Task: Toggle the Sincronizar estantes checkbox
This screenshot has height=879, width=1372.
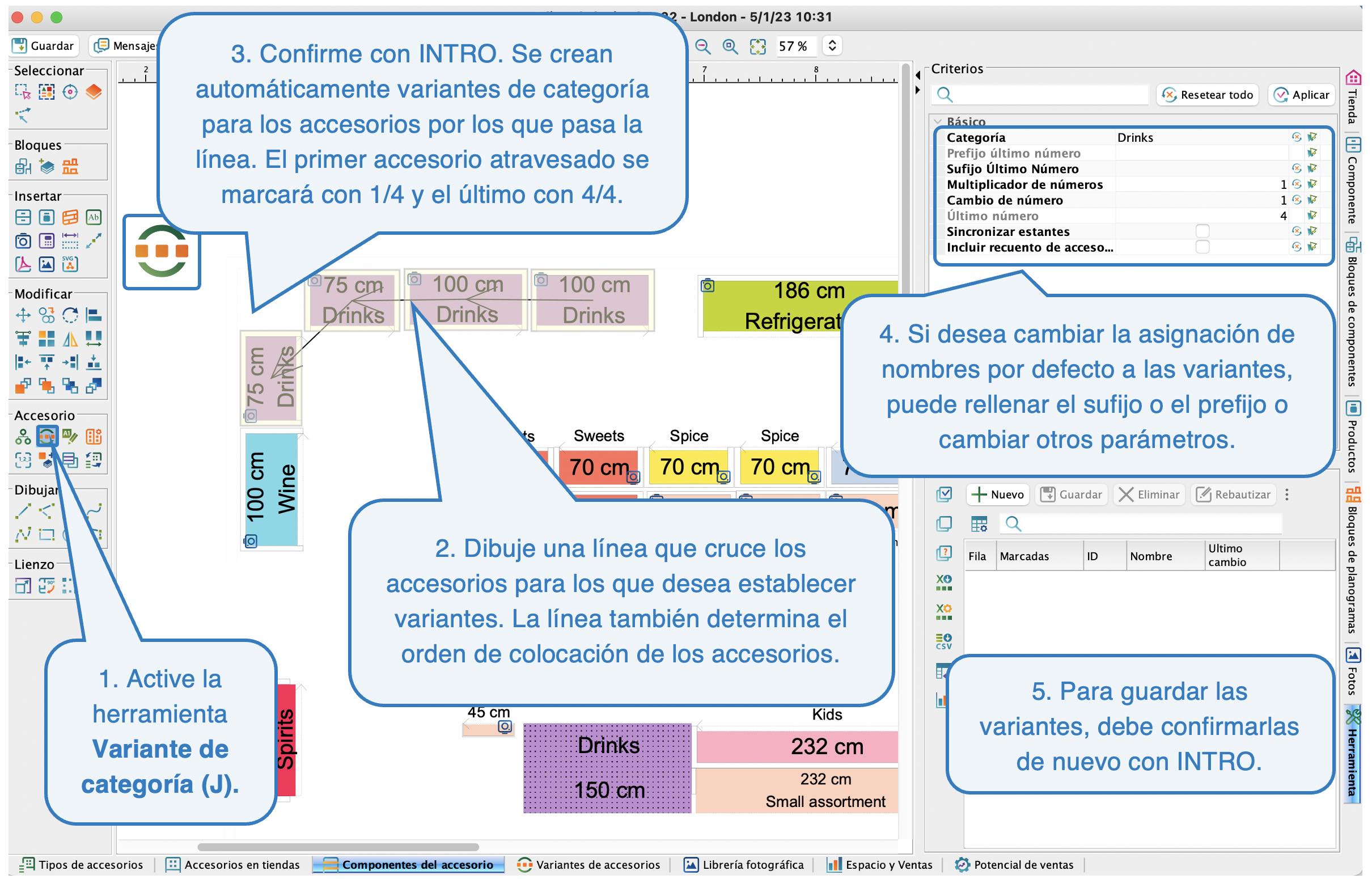Action: [x=1202, y=231]
